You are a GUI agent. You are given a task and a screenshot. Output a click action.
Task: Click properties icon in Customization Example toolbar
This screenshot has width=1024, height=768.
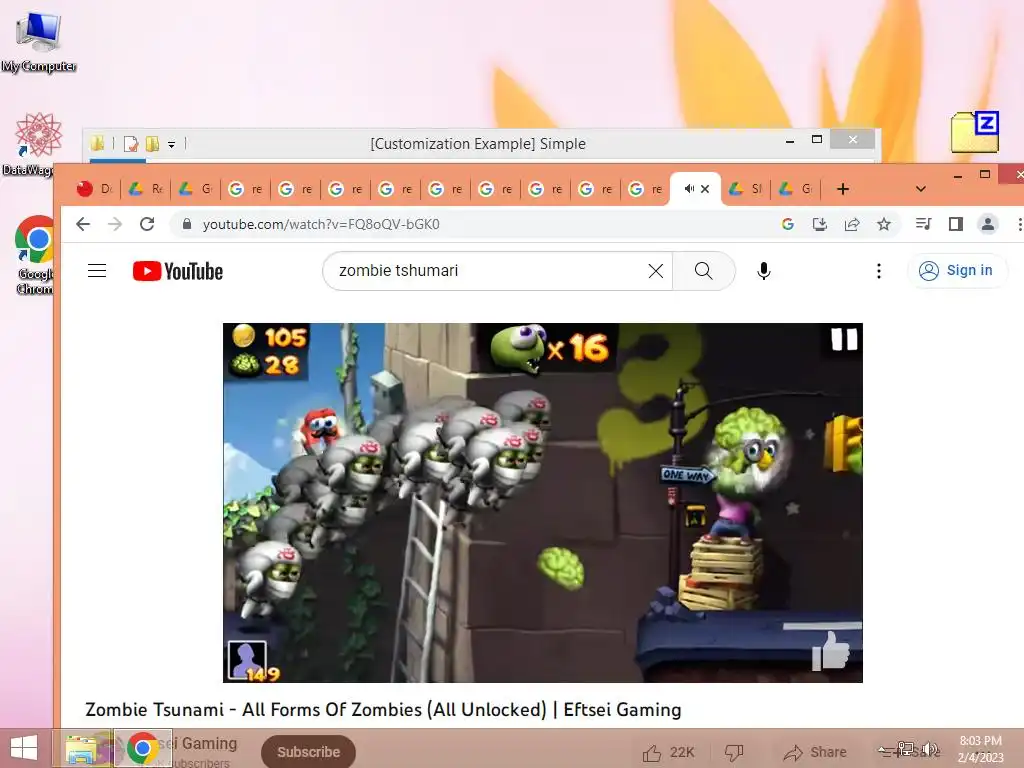pyautogui.click(x=131, y=143)
